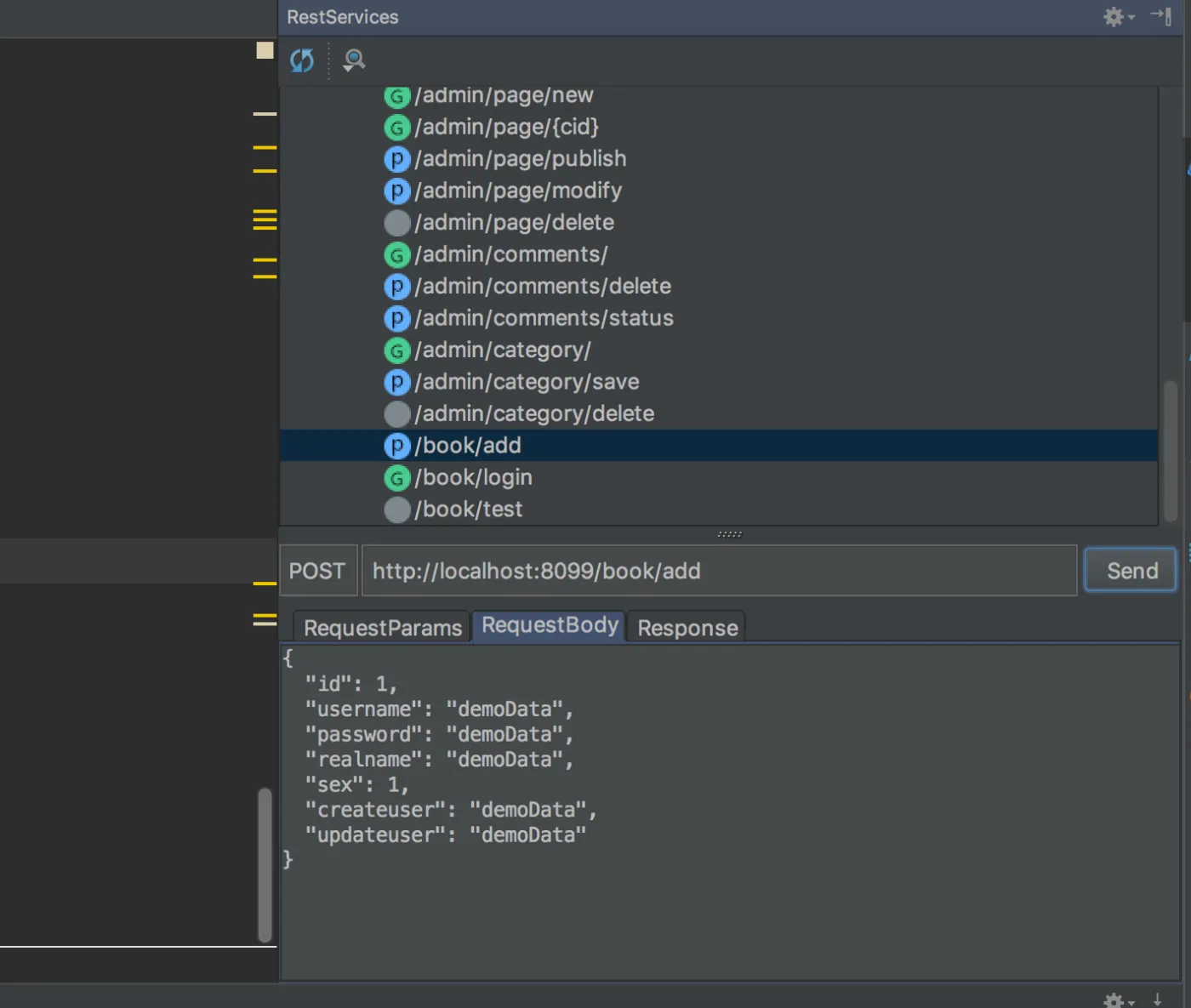The width and height of the screenshot is (1191, 1008).
Task: Click POST icon of /admin/category/save
Action: [397, 383]
